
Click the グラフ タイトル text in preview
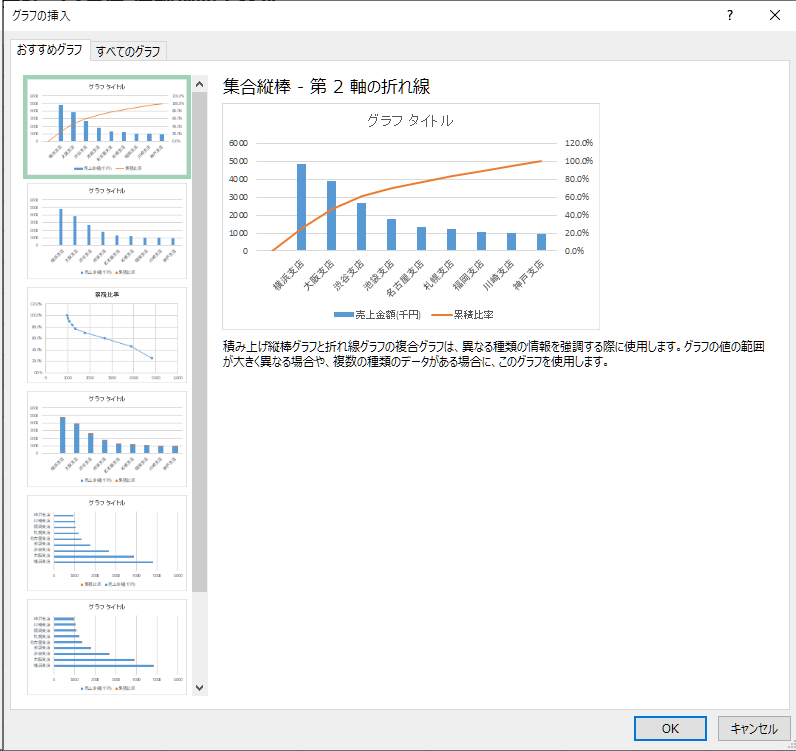tap(410, 121)
